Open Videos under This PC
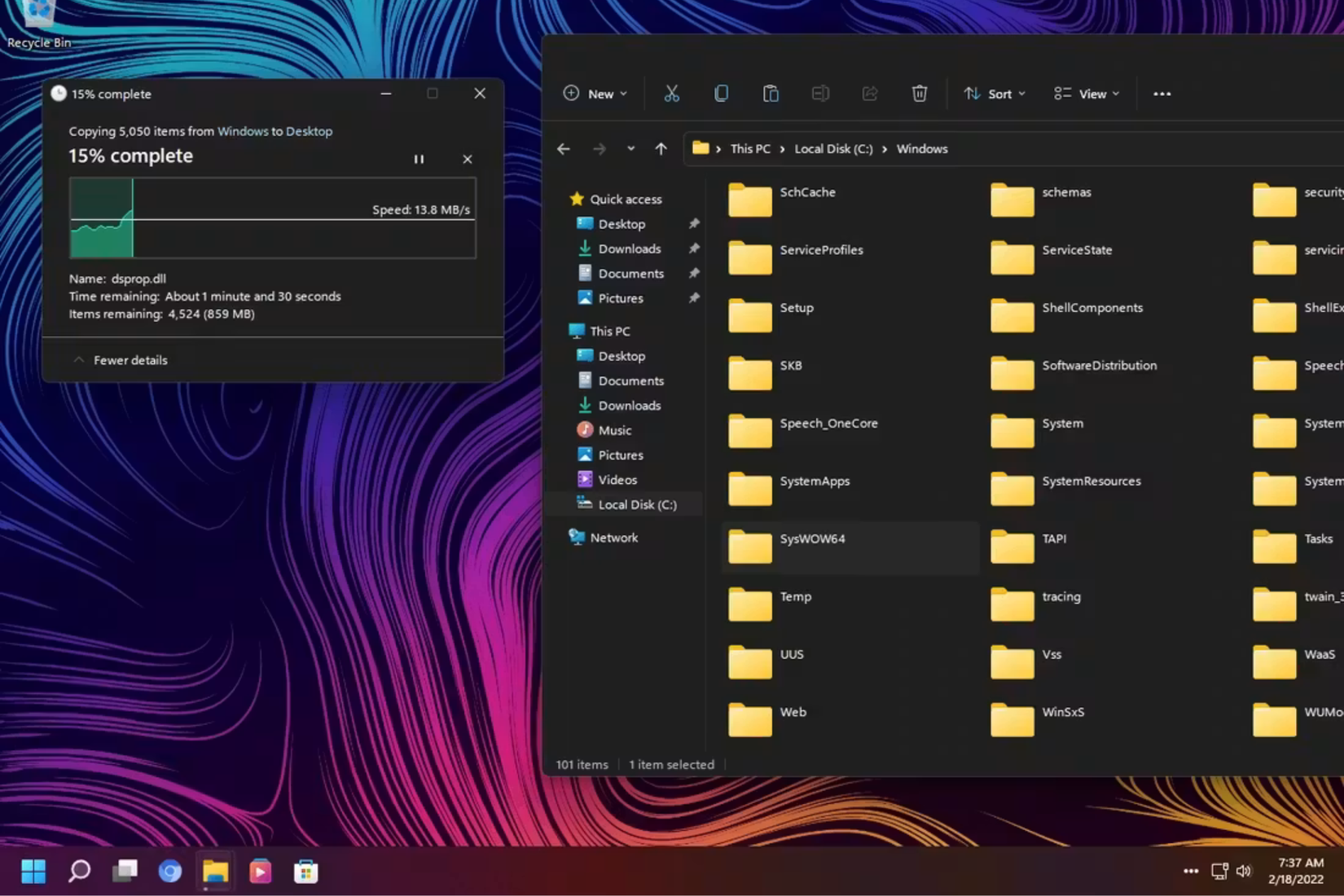This screenshot has height=896, width=1344. (x=607, y=480)
